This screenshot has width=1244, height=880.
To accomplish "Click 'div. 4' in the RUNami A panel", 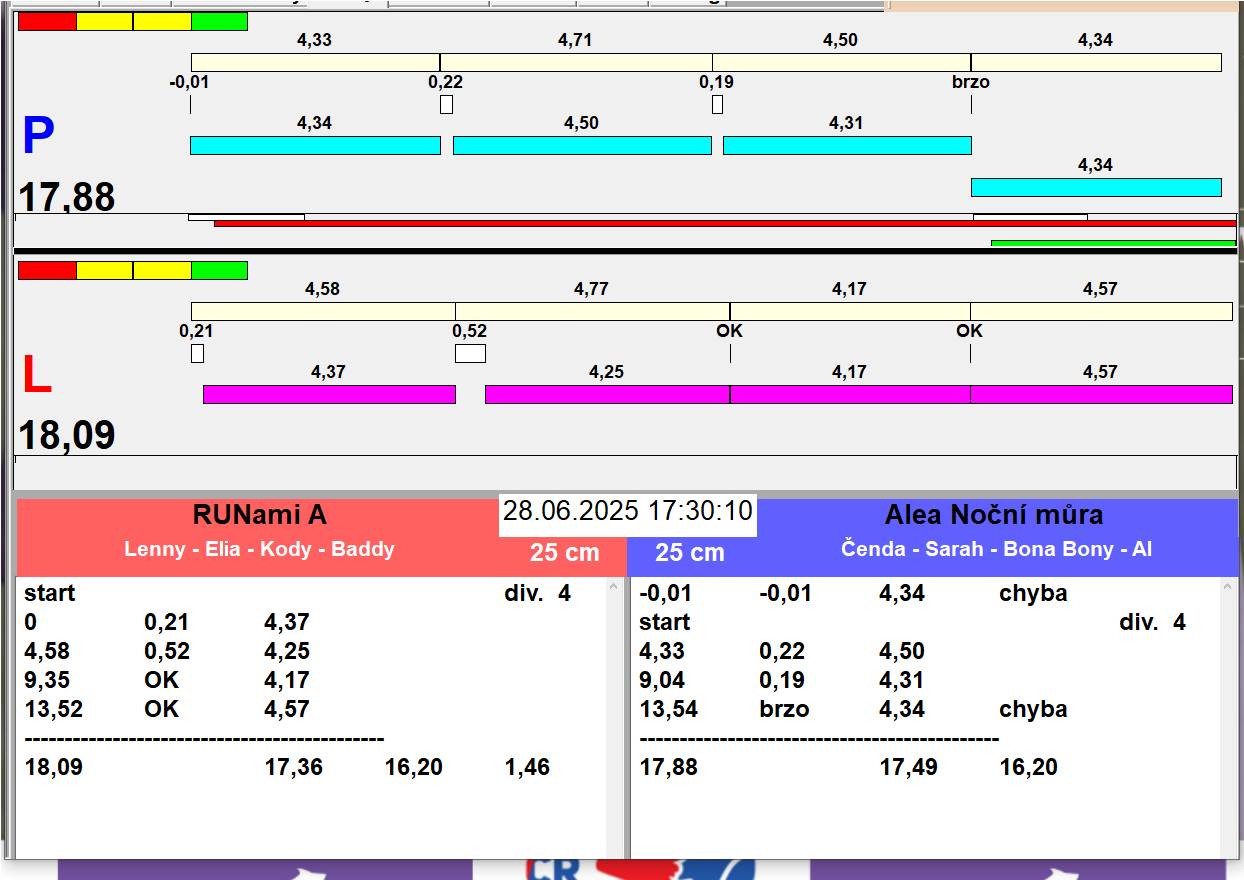I will coord(537,593).
